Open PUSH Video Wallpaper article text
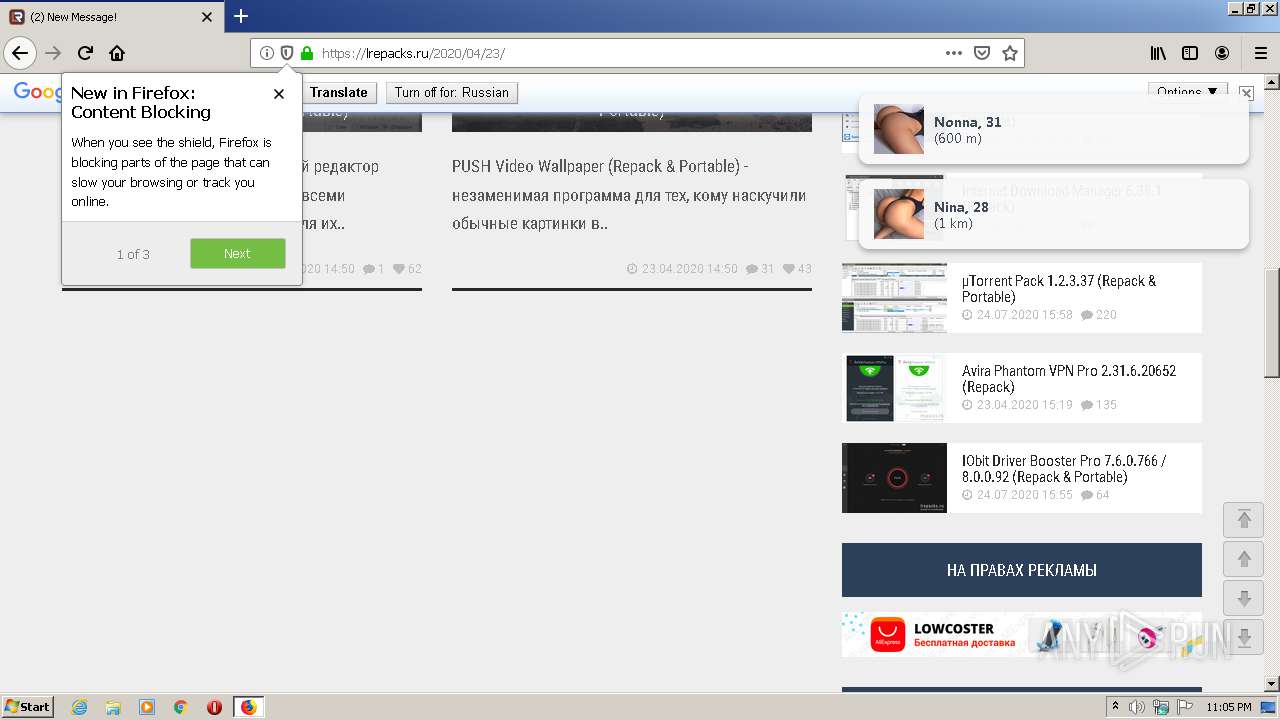Image resolution: width=1280 pixels, height=720 pixels. tap(629, 195)
